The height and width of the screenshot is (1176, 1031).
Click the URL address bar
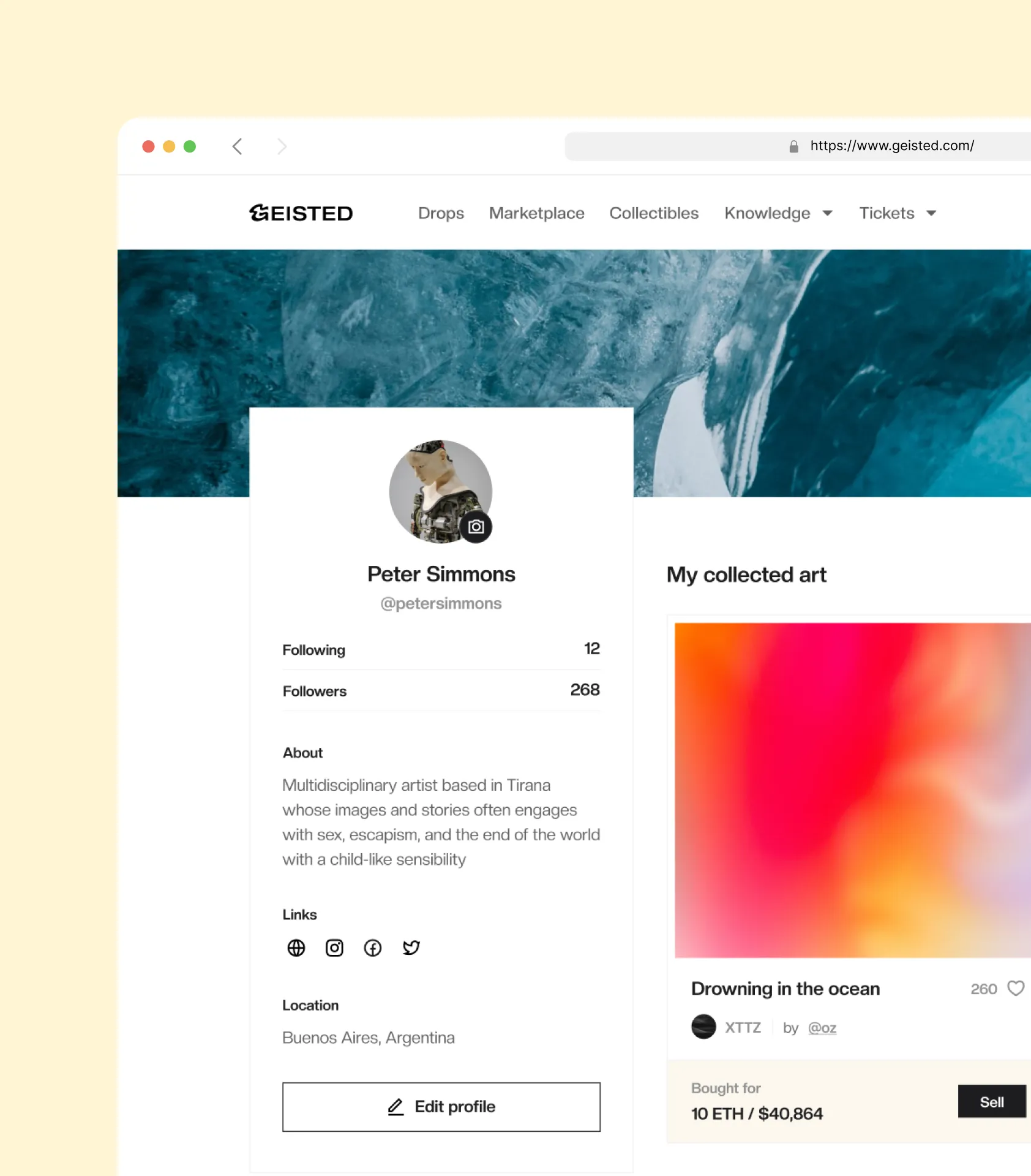point(798,146)
